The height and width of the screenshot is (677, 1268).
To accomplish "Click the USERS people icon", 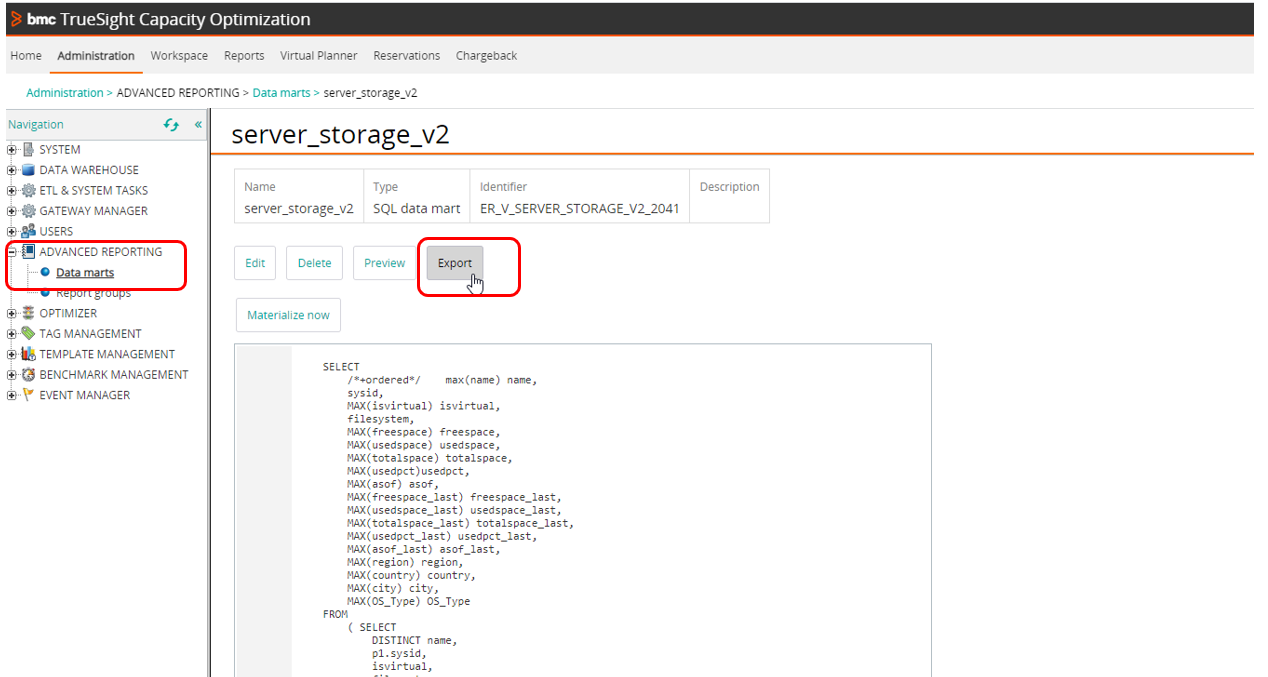I will (x=29, y=232).
